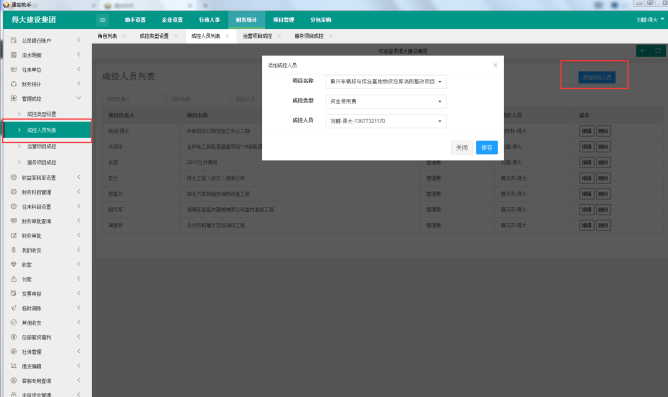Viewport: 668px width, 397px height.
Task: Click the green refresh icon at top right
Action: pyautogui.click(x=658, y=51)
